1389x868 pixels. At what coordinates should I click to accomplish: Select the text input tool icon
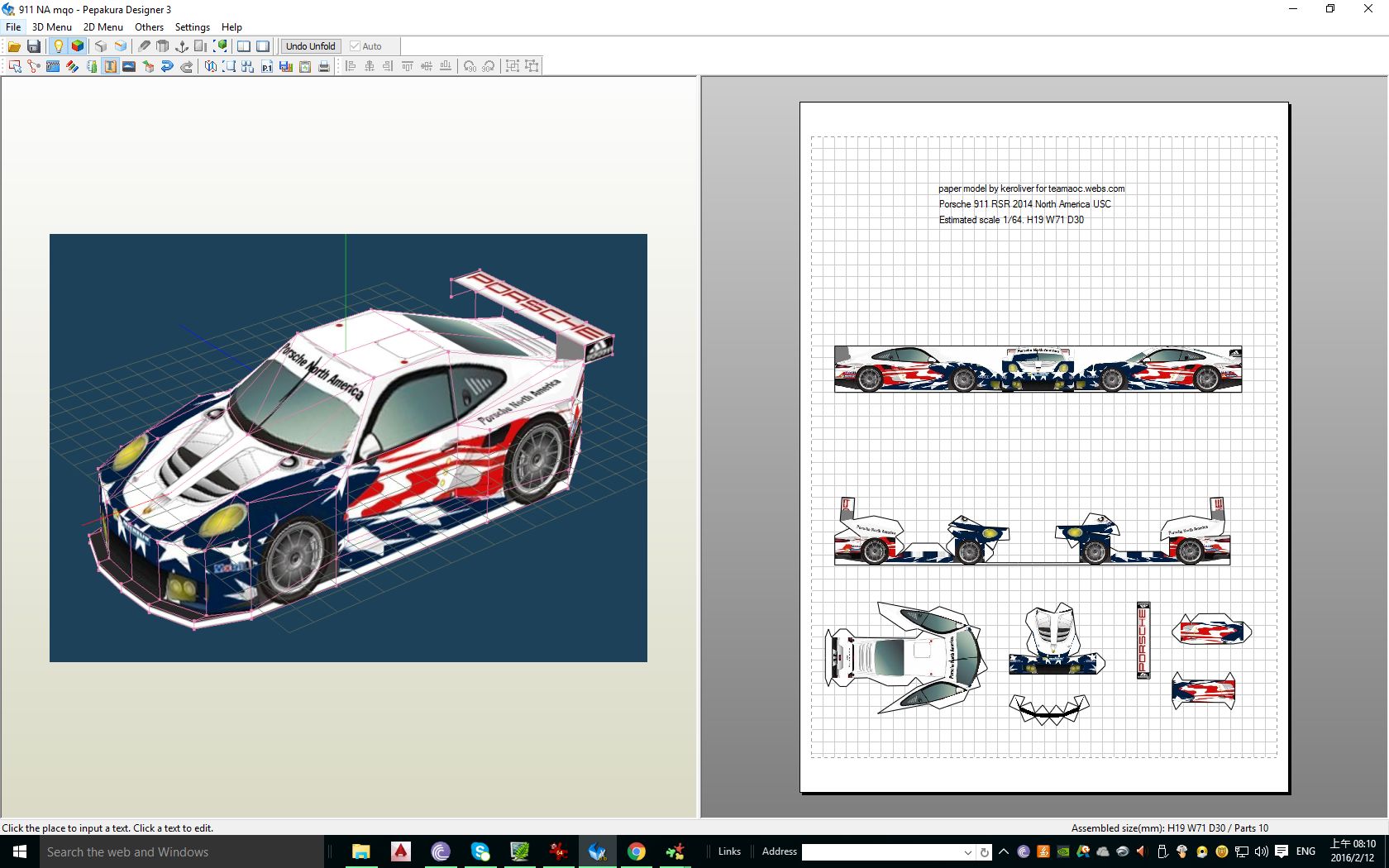[110, 66]
